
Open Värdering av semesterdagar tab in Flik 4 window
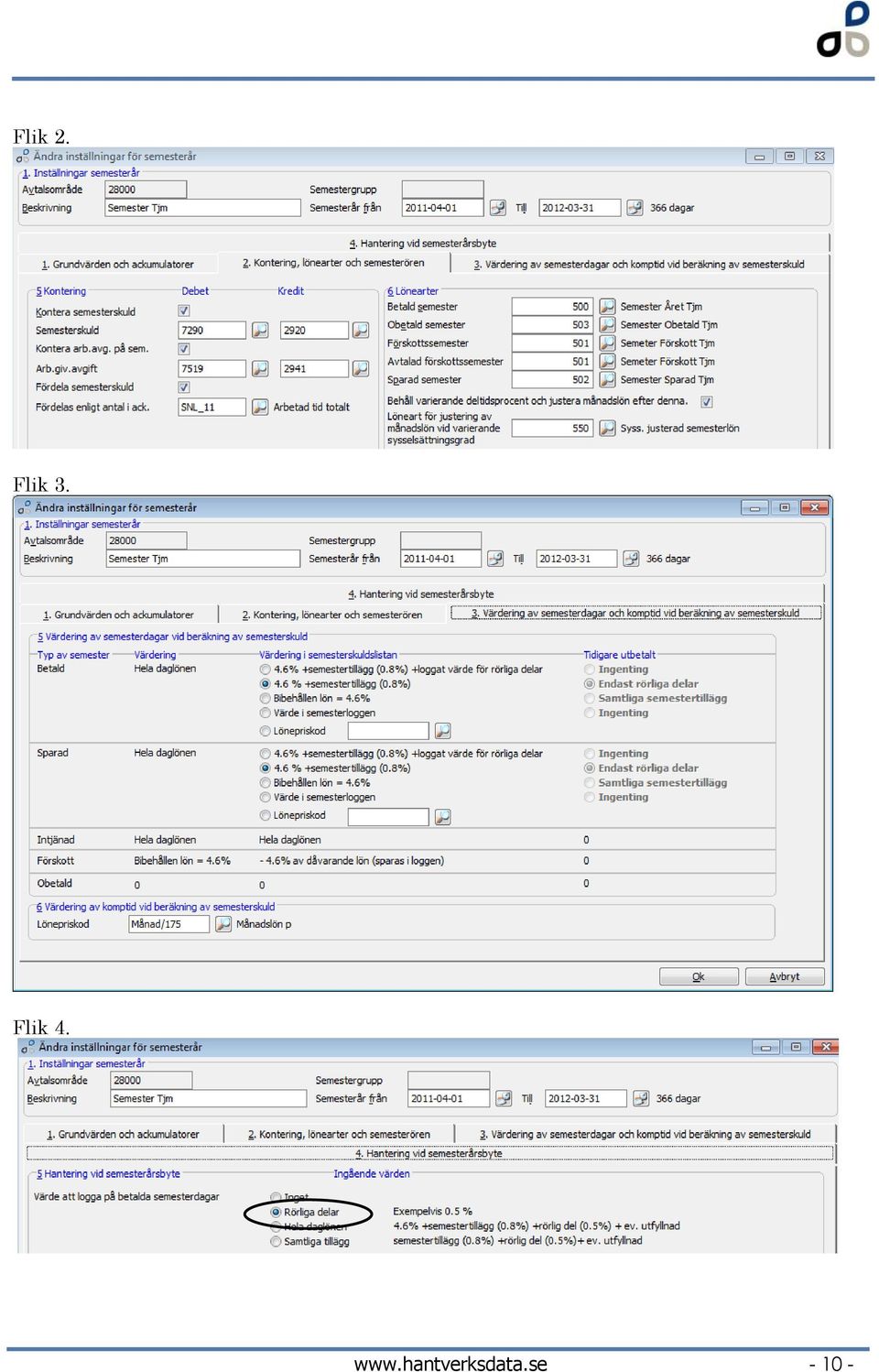pos(646,1134)
